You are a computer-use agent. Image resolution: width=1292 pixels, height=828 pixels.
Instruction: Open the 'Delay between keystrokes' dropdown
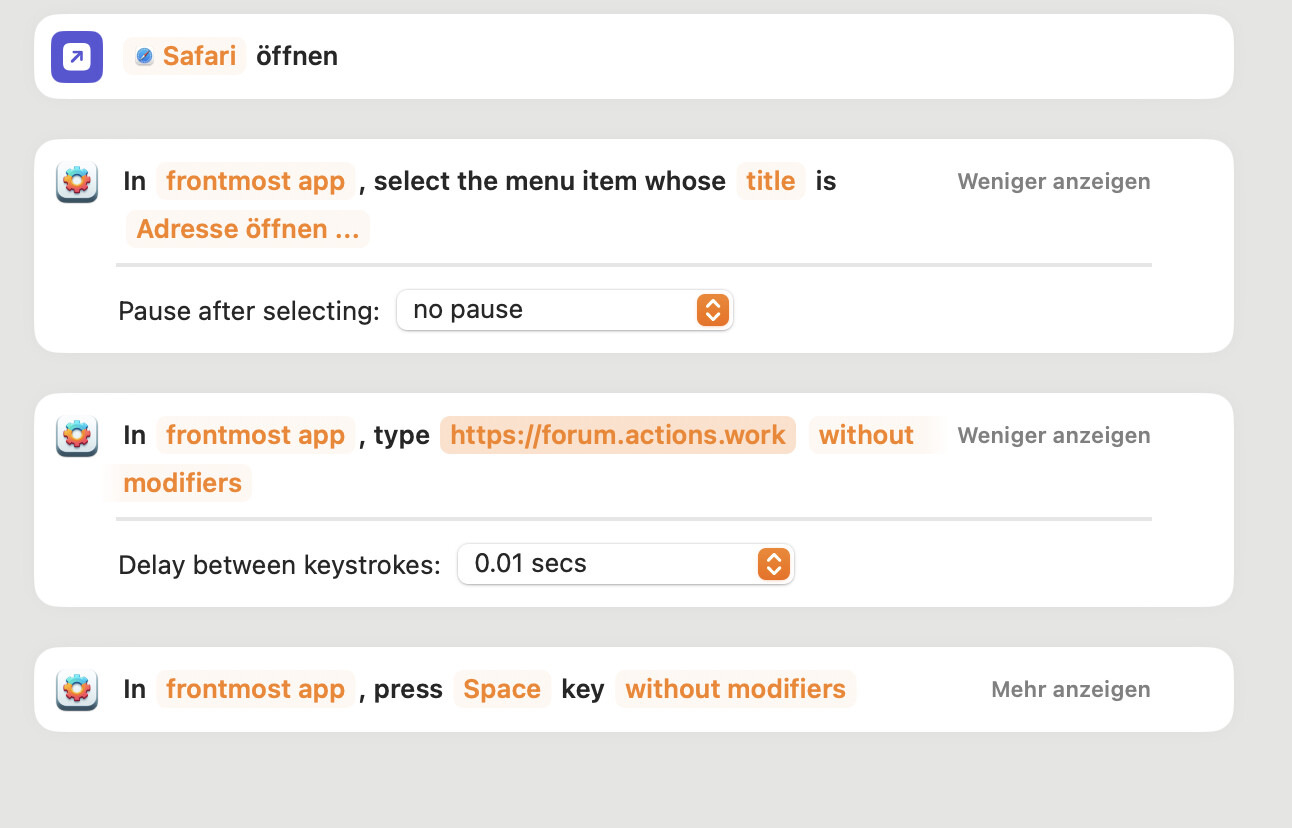pos(625,564)
